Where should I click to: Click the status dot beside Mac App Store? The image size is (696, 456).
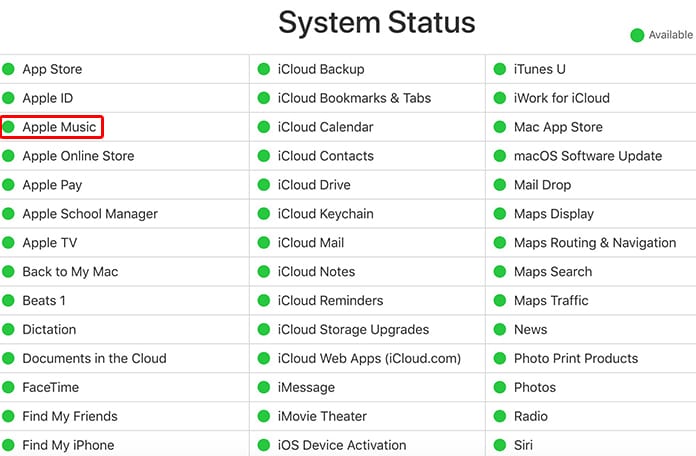[500, 127]
